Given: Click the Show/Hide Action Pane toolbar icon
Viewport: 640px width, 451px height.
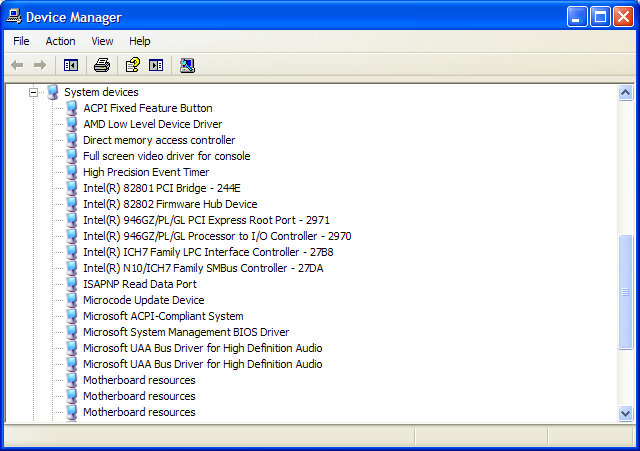Looking at the screenshot, I should 156,65.
